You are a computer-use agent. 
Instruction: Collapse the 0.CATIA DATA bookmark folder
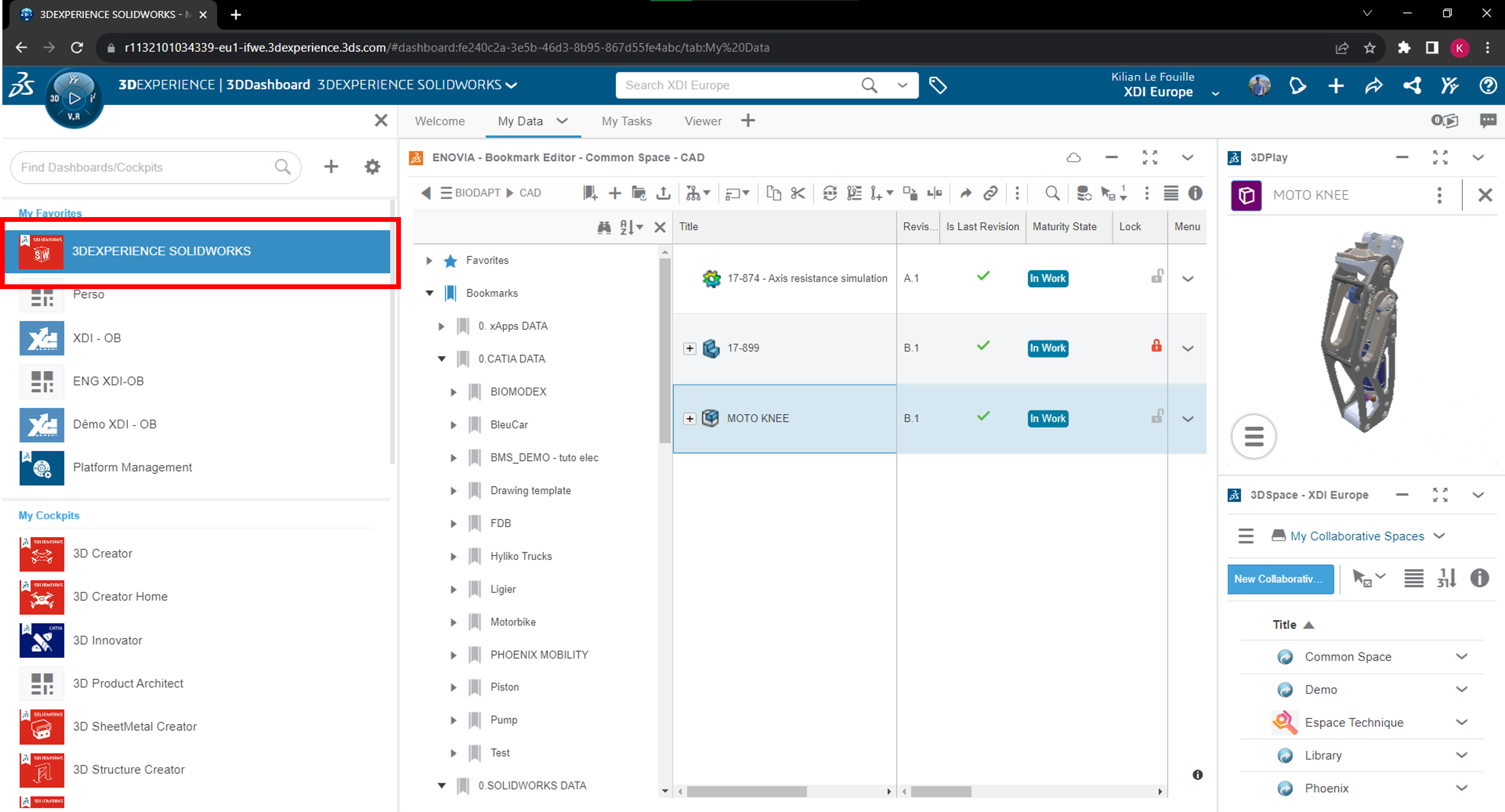tap(442, 358)
